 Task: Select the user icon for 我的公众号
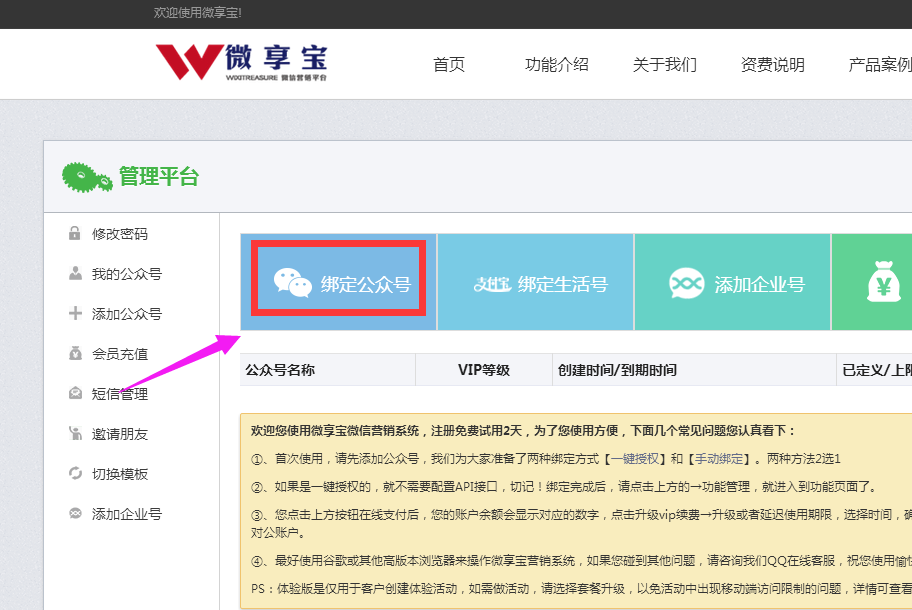[x=73, y=273]
